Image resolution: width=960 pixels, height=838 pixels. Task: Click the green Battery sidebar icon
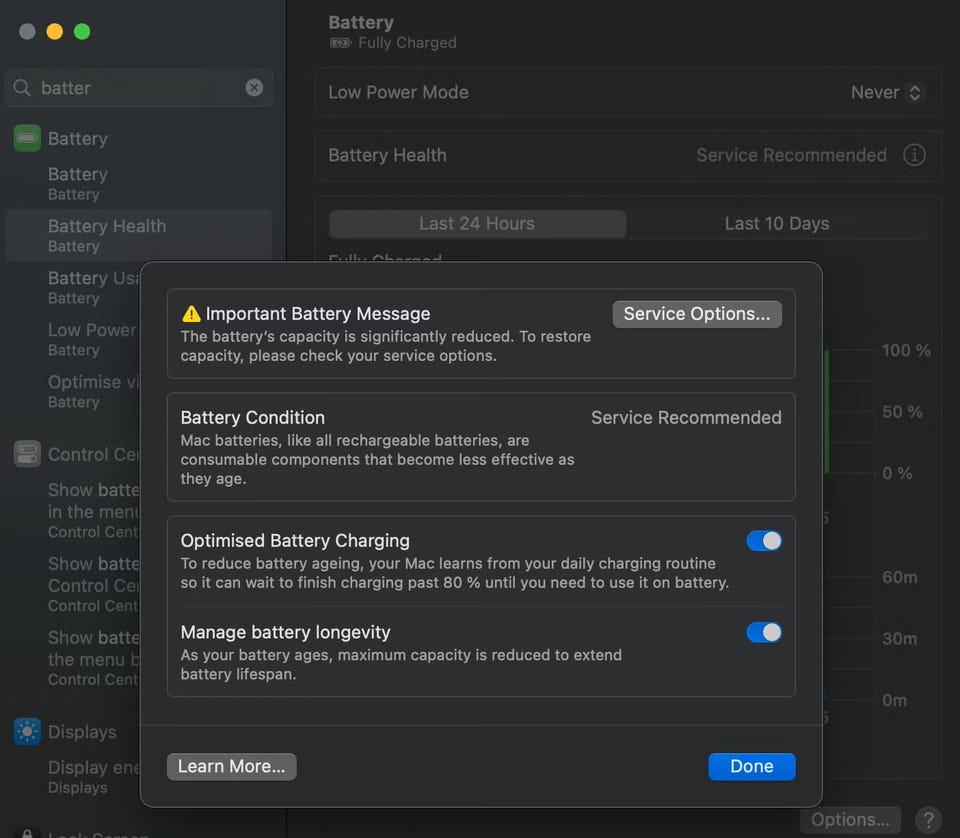click(27, 139)
